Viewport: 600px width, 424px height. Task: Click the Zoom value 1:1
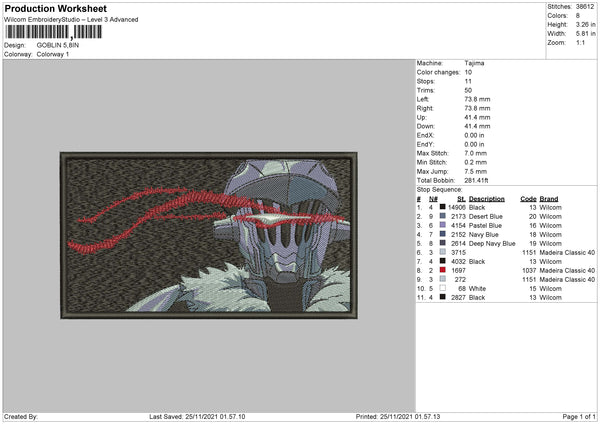point(580,42)
